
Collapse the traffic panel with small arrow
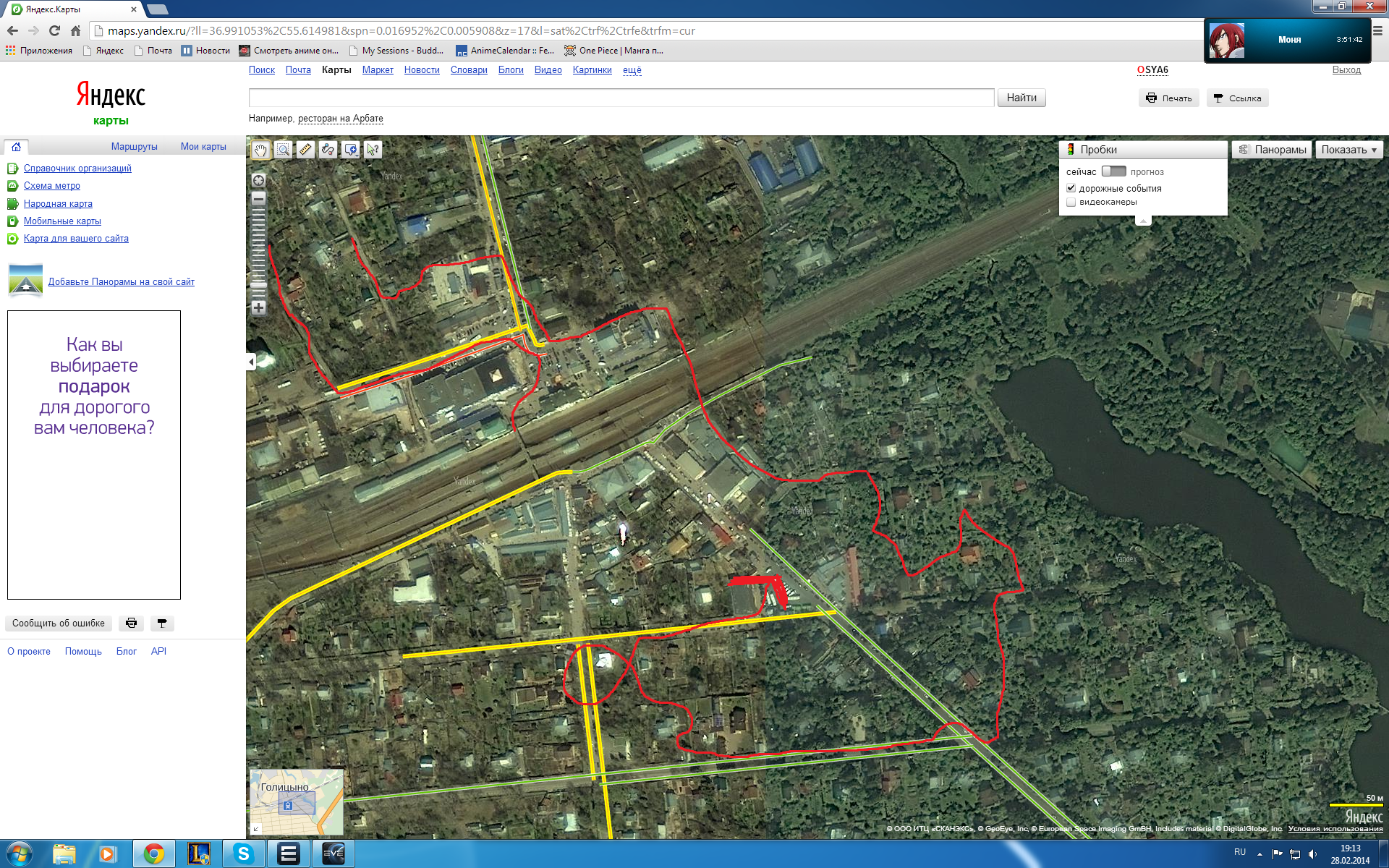[x=1143, y=221]
